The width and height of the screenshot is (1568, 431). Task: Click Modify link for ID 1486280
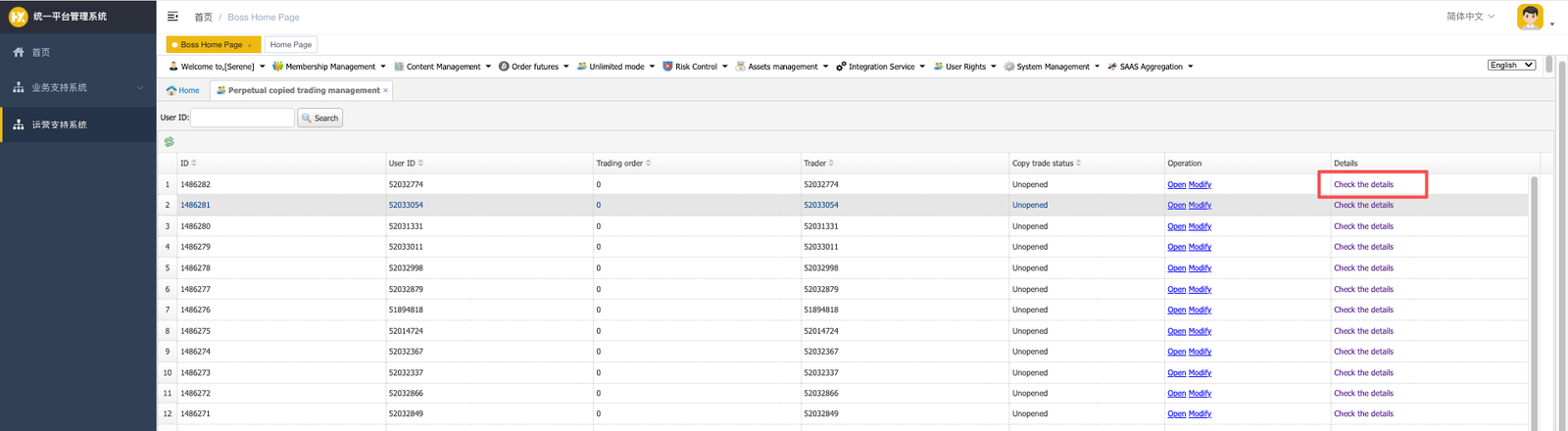pos(1200,226)
